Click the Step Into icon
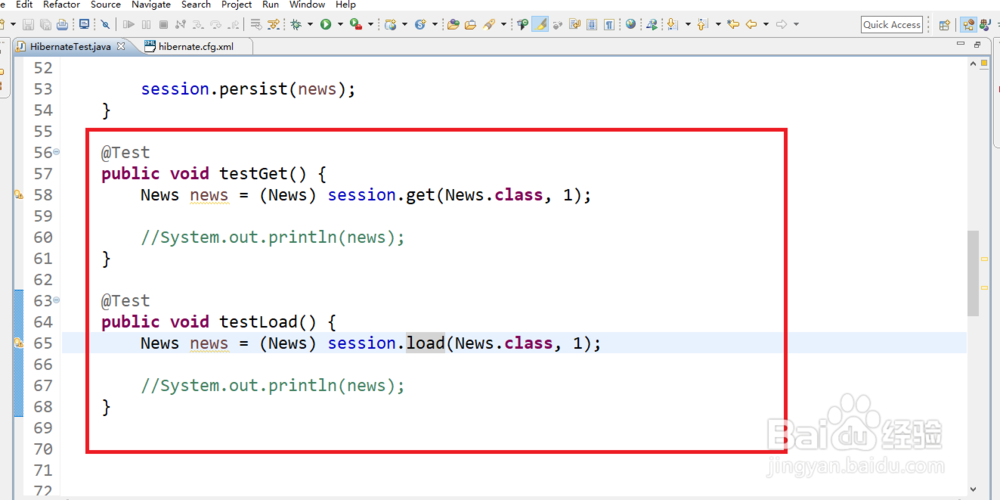This screenshot has width=1000, height=500. [x=198, y=24]
